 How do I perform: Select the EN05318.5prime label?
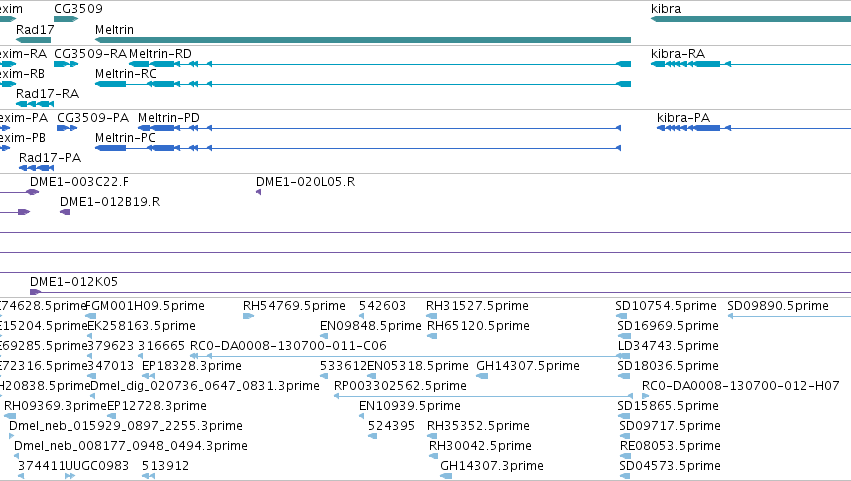[x=418, y=366]
